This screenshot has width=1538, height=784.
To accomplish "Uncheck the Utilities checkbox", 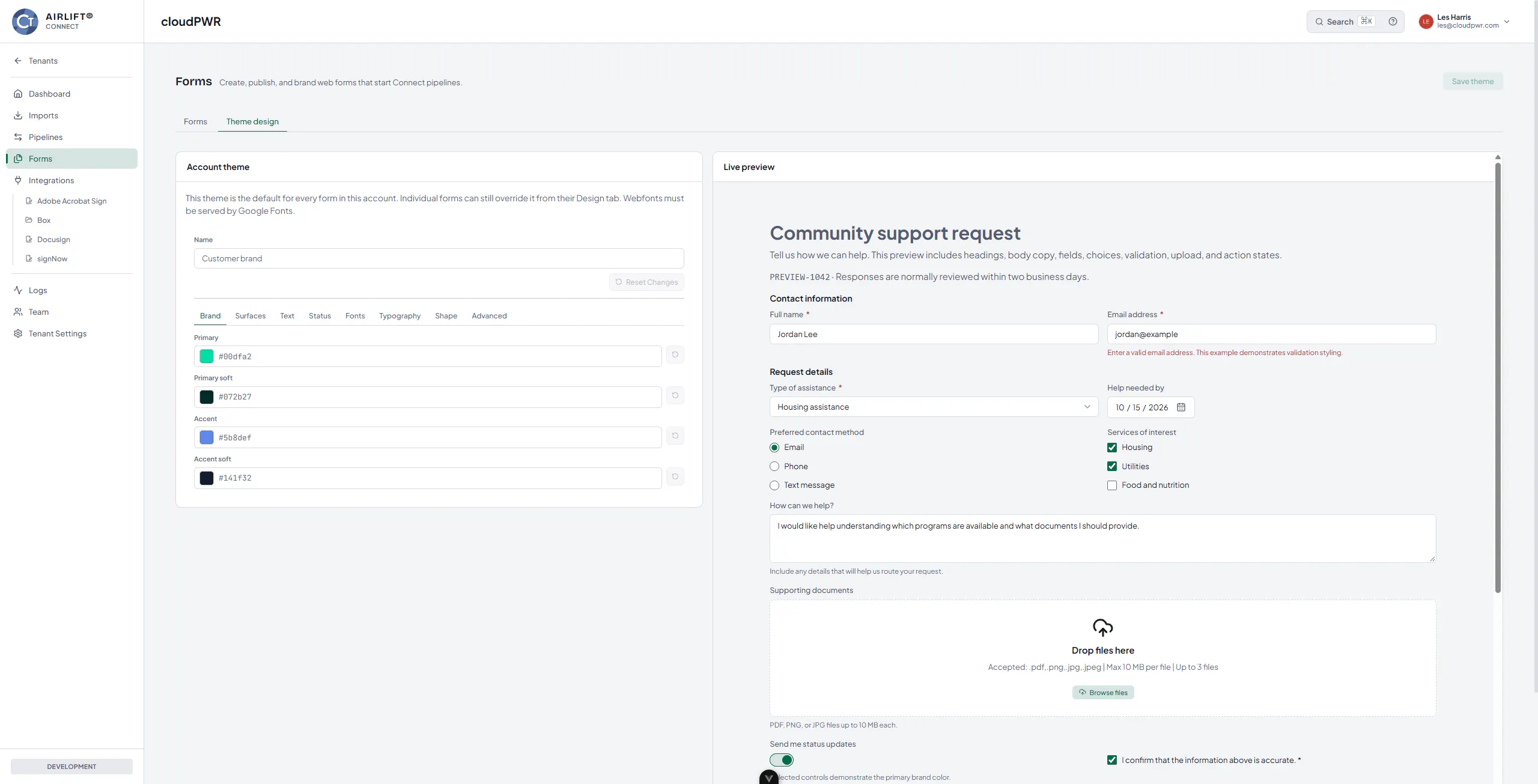I will (x=1112, y=466).
